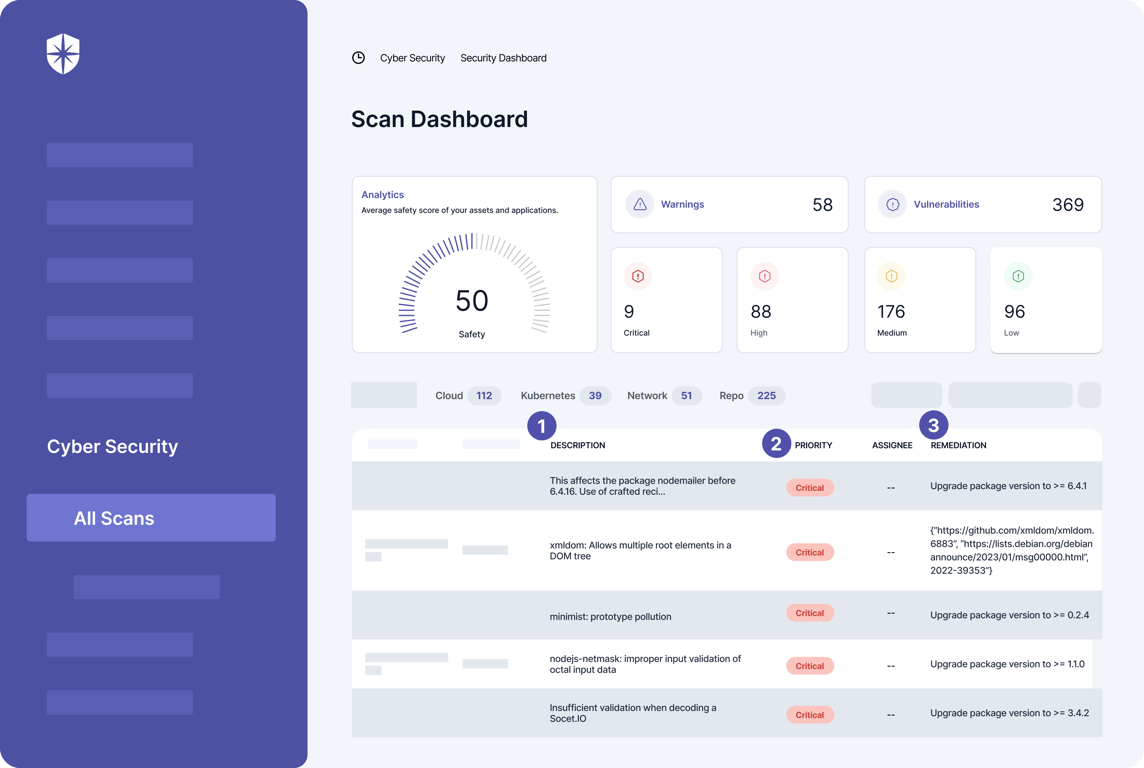Select the Low green hexagon icon
Screen dimensions: 1144x768
(x=1019, y=276)
